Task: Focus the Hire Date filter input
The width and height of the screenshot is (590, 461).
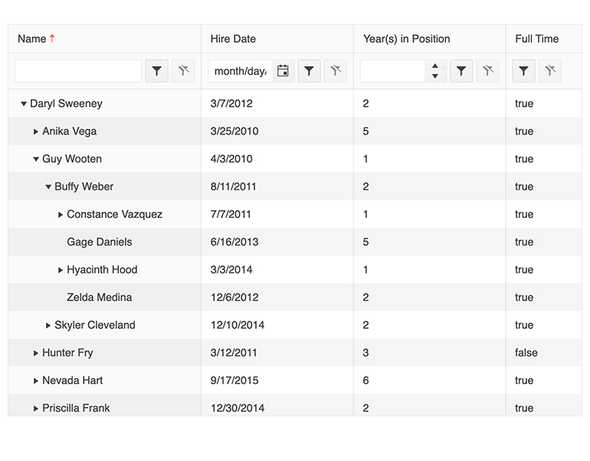Action: 241,71
